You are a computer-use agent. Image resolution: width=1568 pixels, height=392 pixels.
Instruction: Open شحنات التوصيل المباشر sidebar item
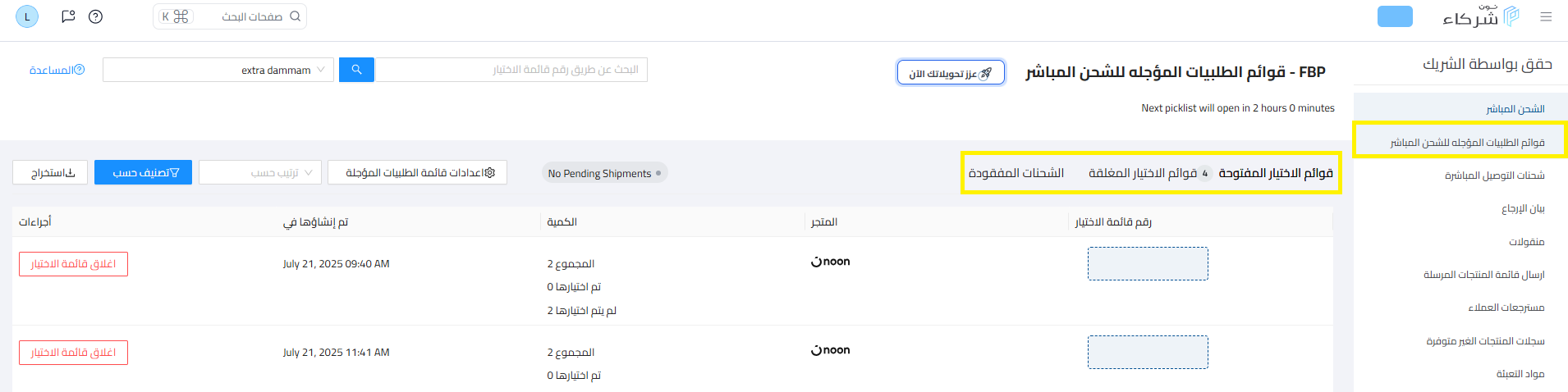coord(1494,175)
